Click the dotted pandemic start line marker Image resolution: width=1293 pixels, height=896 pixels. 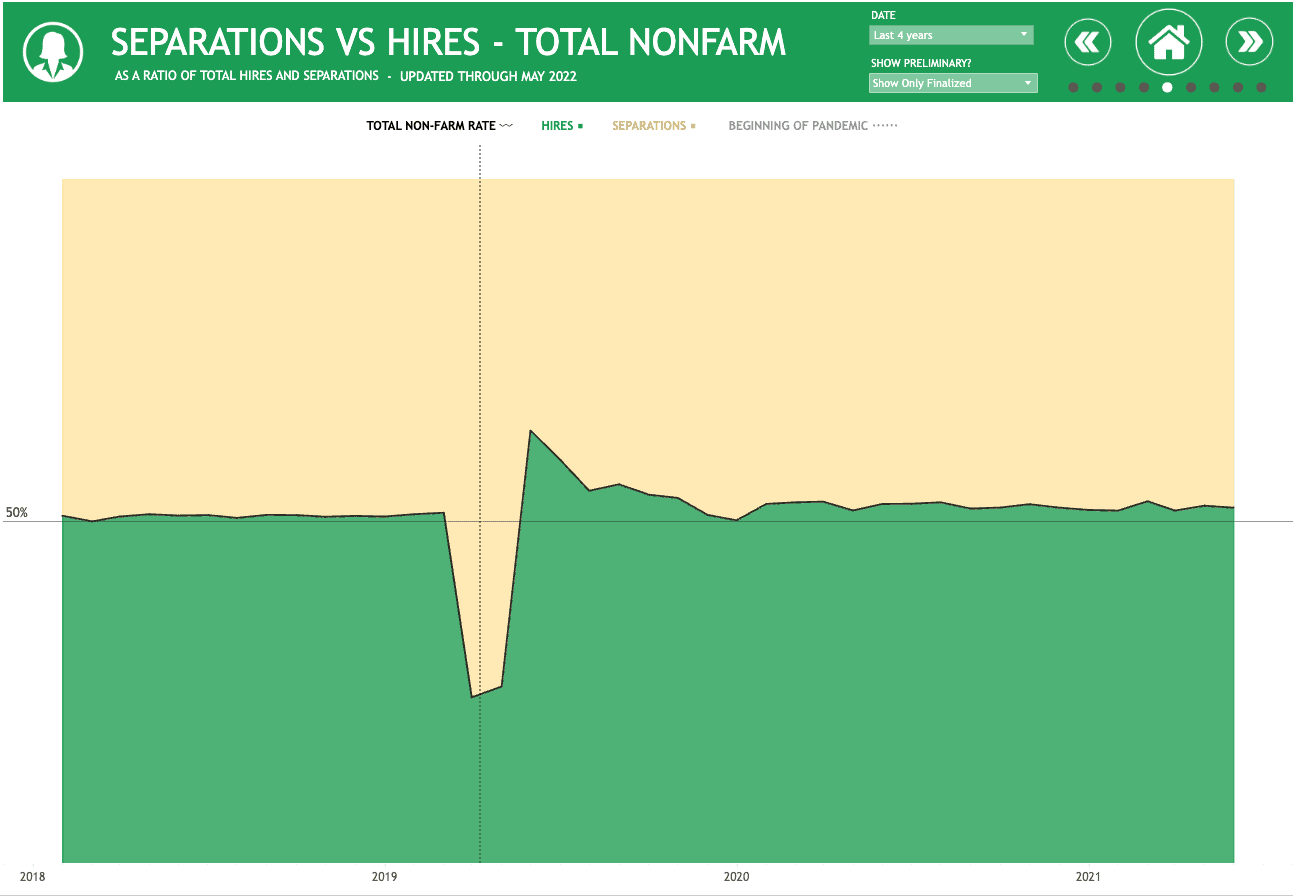pos(480,300)
